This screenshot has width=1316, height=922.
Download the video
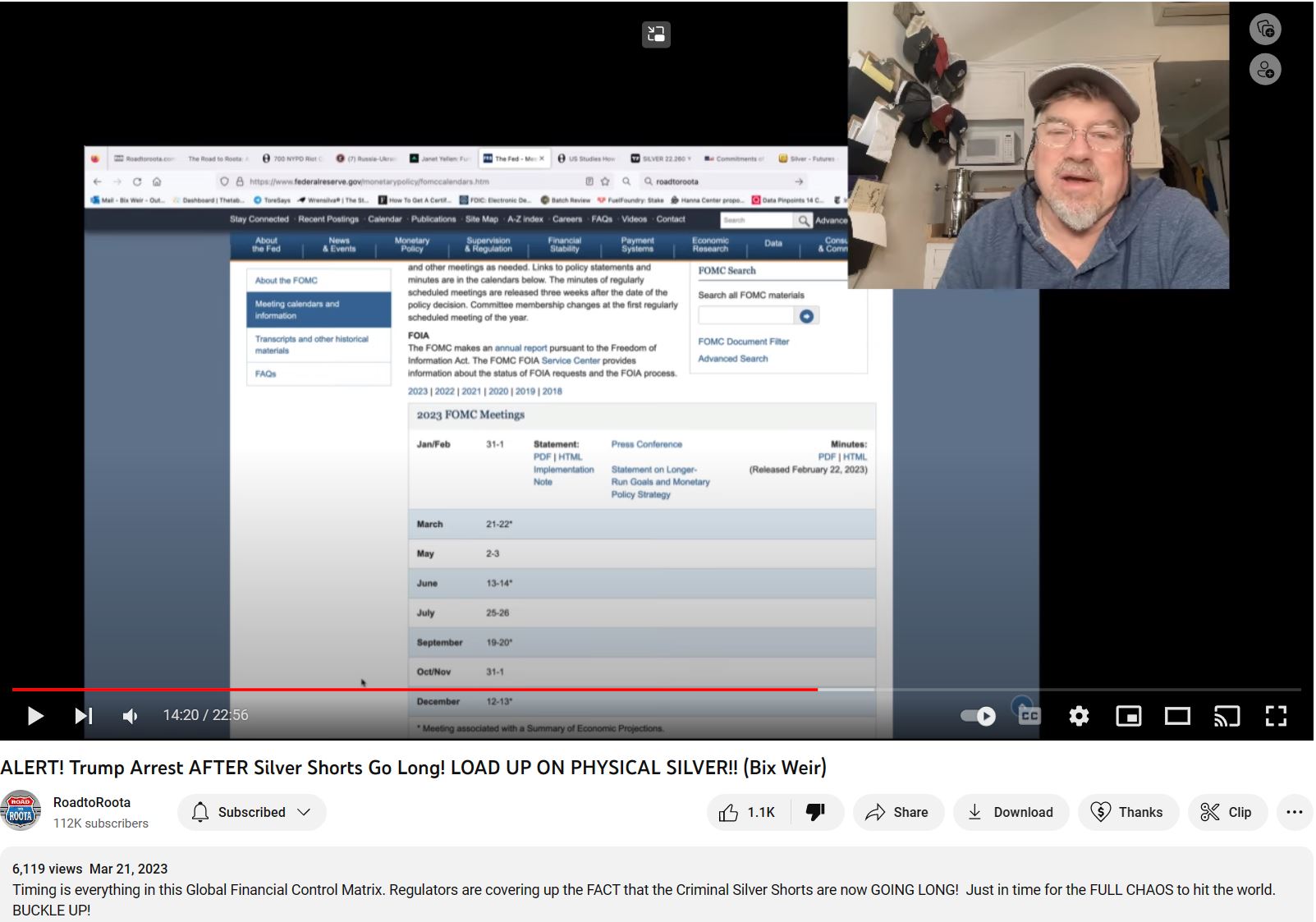pyautogui.click(x=1011, y=812)
